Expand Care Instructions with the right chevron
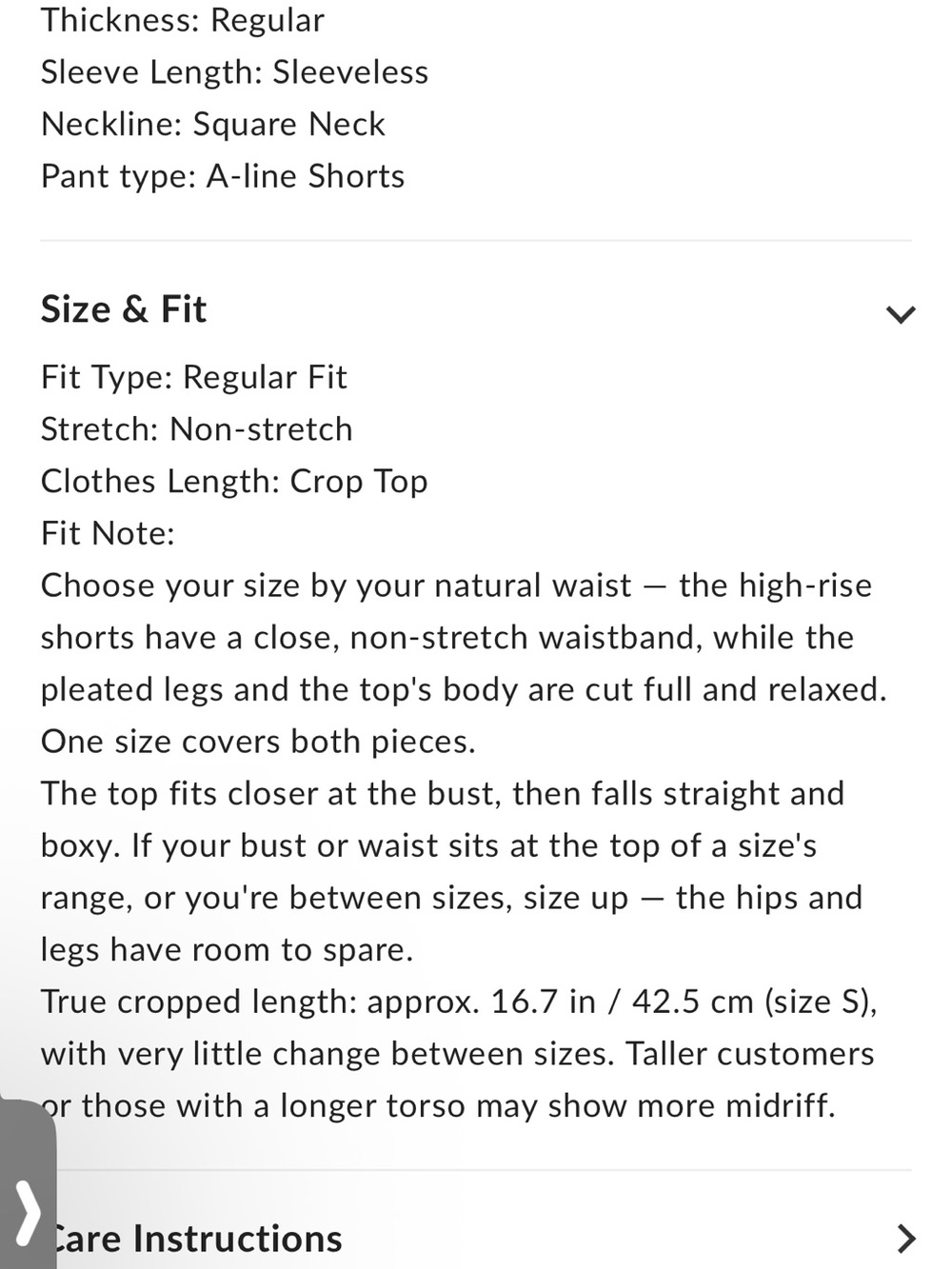952x1269 pixels. click(905, 1238)
